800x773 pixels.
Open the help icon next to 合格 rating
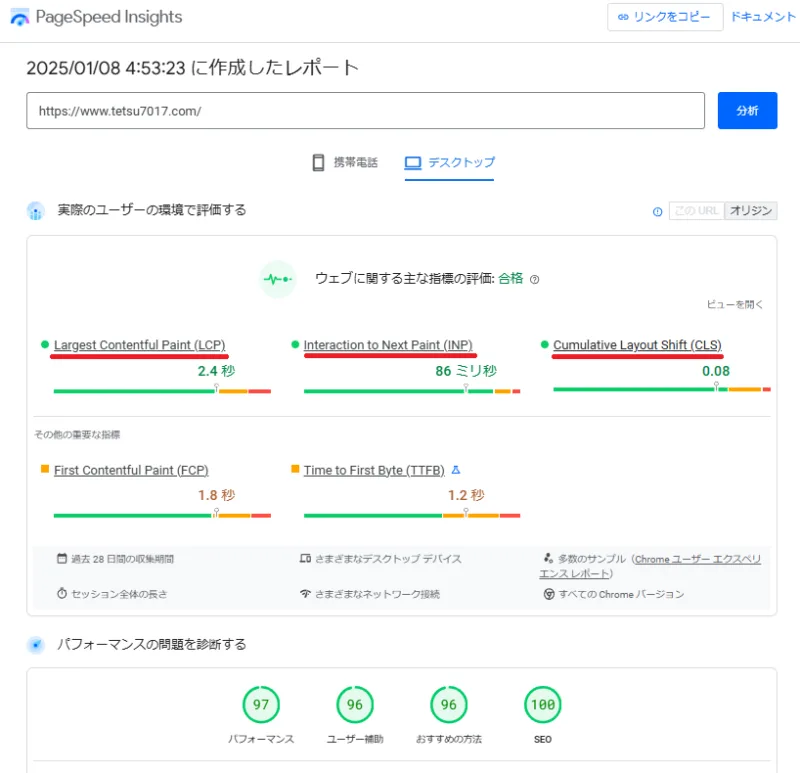click(x=534, y=280)
